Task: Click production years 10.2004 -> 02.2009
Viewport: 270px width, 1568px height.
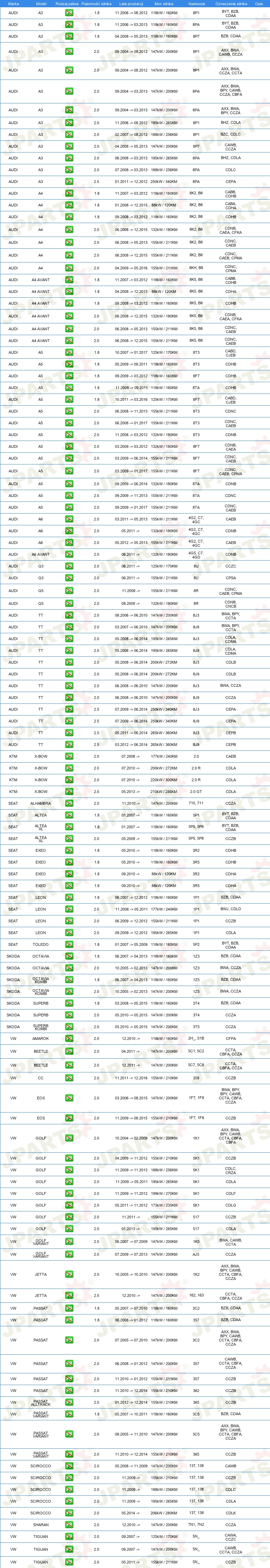Action: click(131, 1138)
